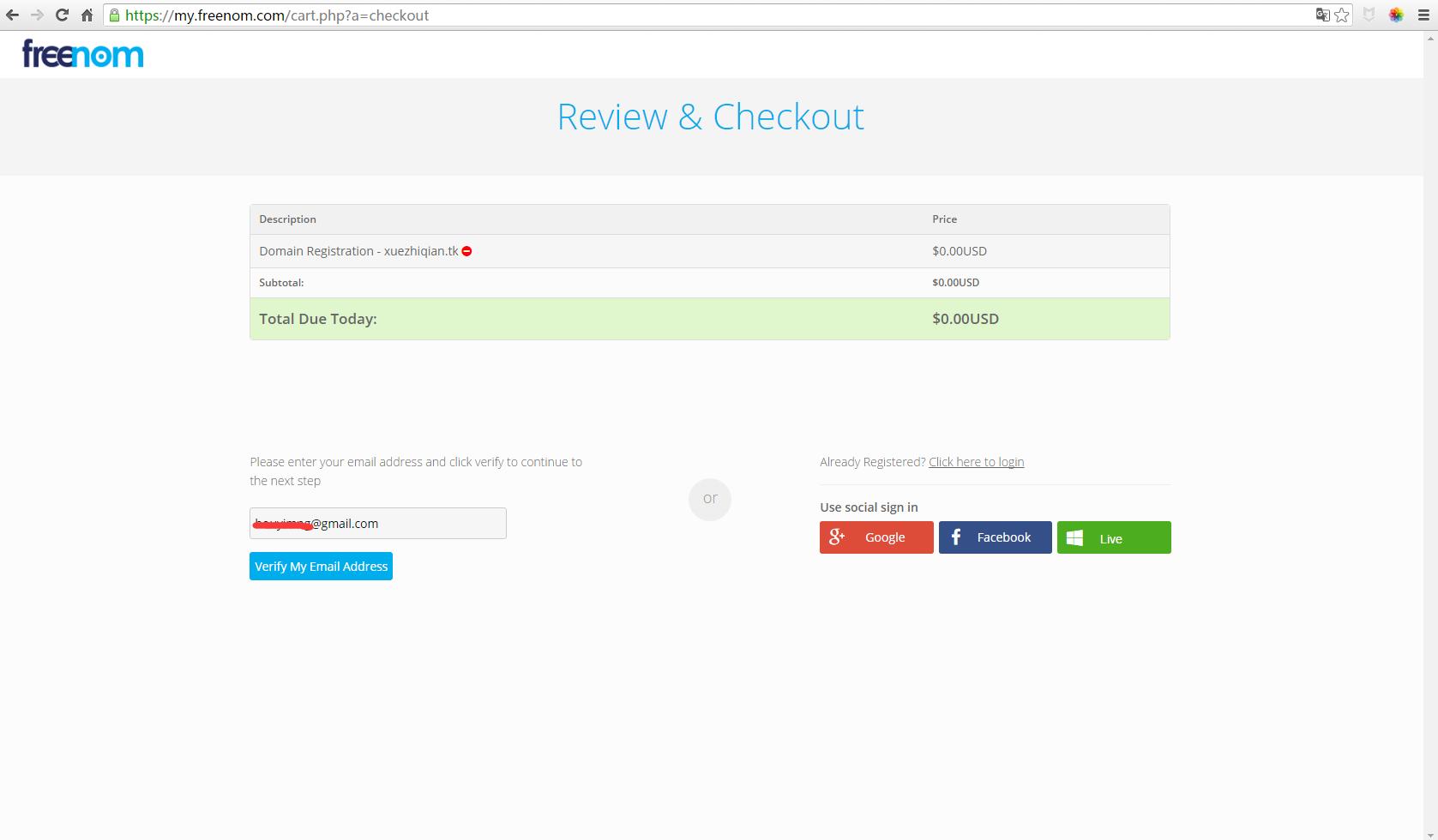This screenshot has height=840, width=1438.
Task: Click the grayed McAfee shield extension icon
Action: 1369,15
